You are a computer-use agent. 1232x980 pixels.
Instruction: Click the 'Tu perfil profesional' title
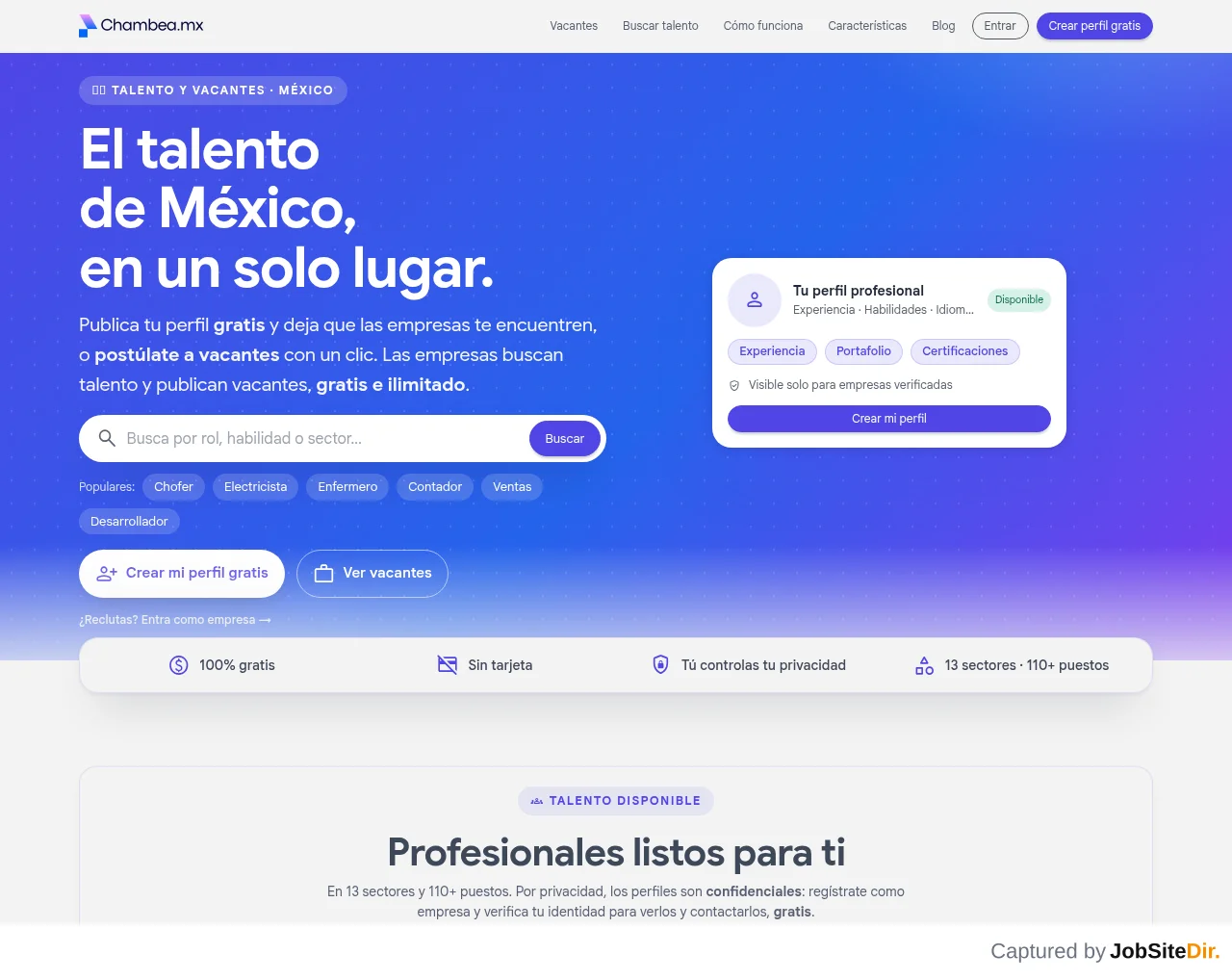(x=859, y=291)
